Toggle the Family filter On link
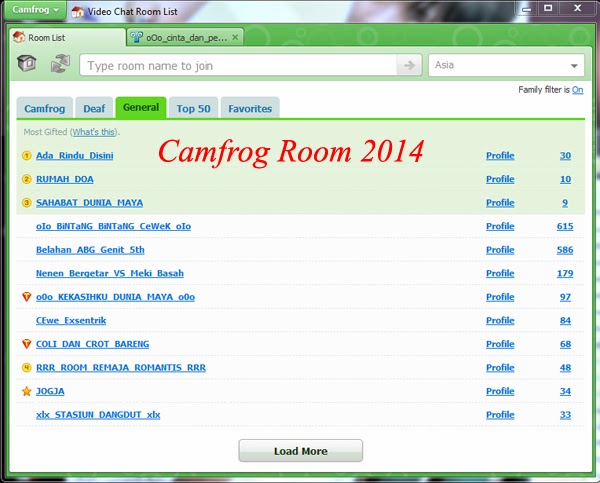This screenshot has height=483, width=600. tap(577, 90)
